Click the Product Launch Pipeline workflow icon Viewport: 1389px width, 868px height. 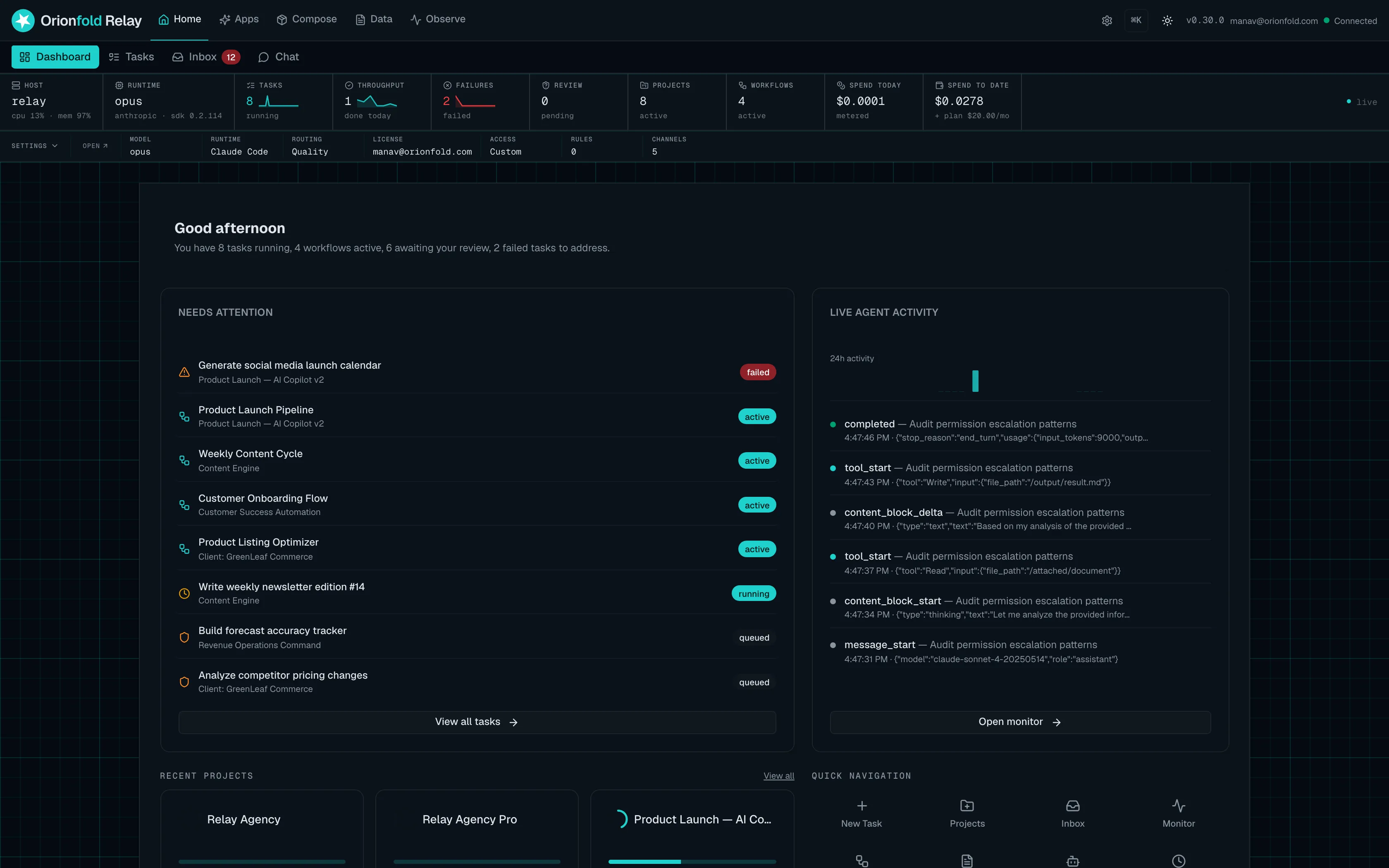184,416
